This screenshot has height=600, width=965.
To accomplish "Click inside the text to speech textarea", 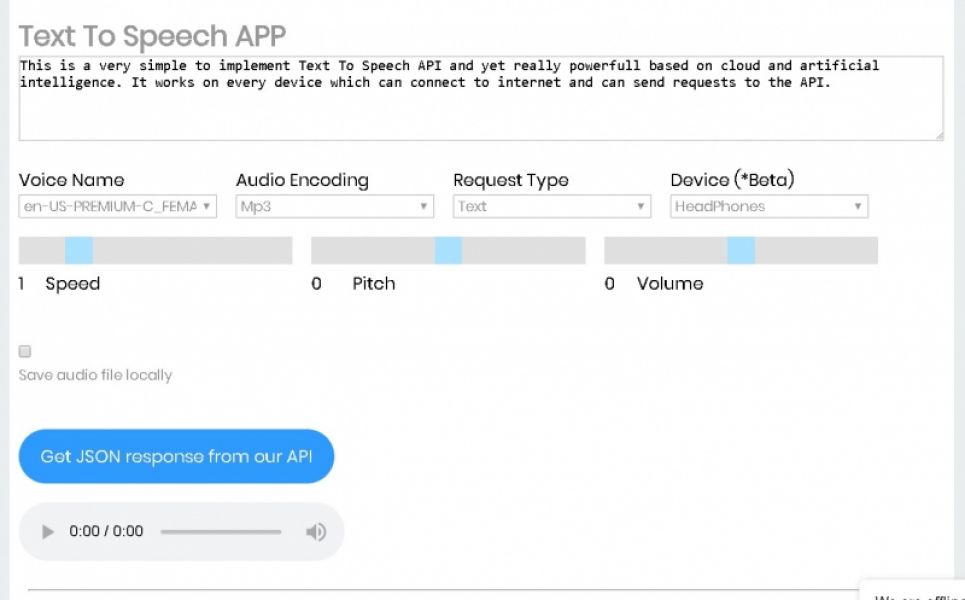I will coord(480,105).
